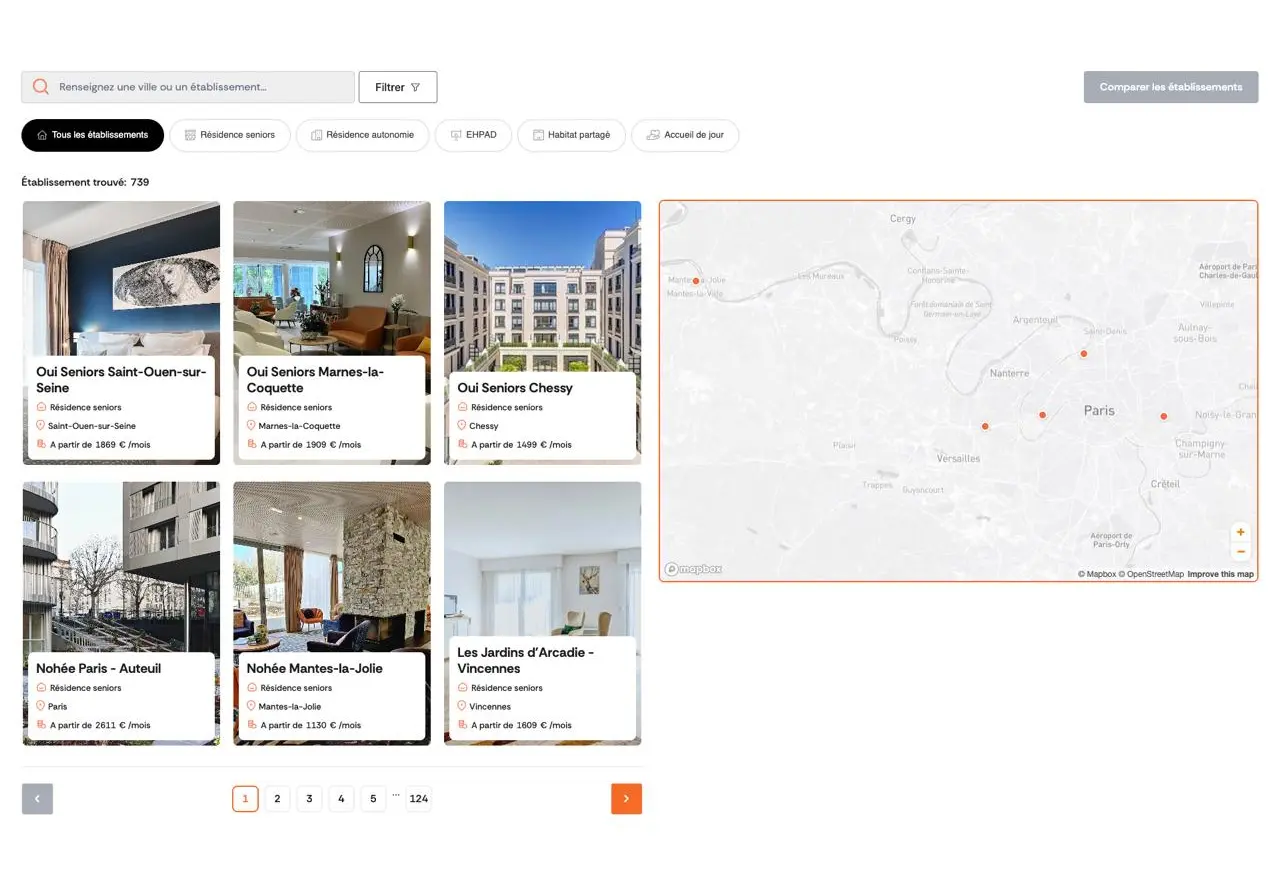1280x873 pixels.
Task: Open the Oui Seniors Chessy title
Action: click(515, 388)
